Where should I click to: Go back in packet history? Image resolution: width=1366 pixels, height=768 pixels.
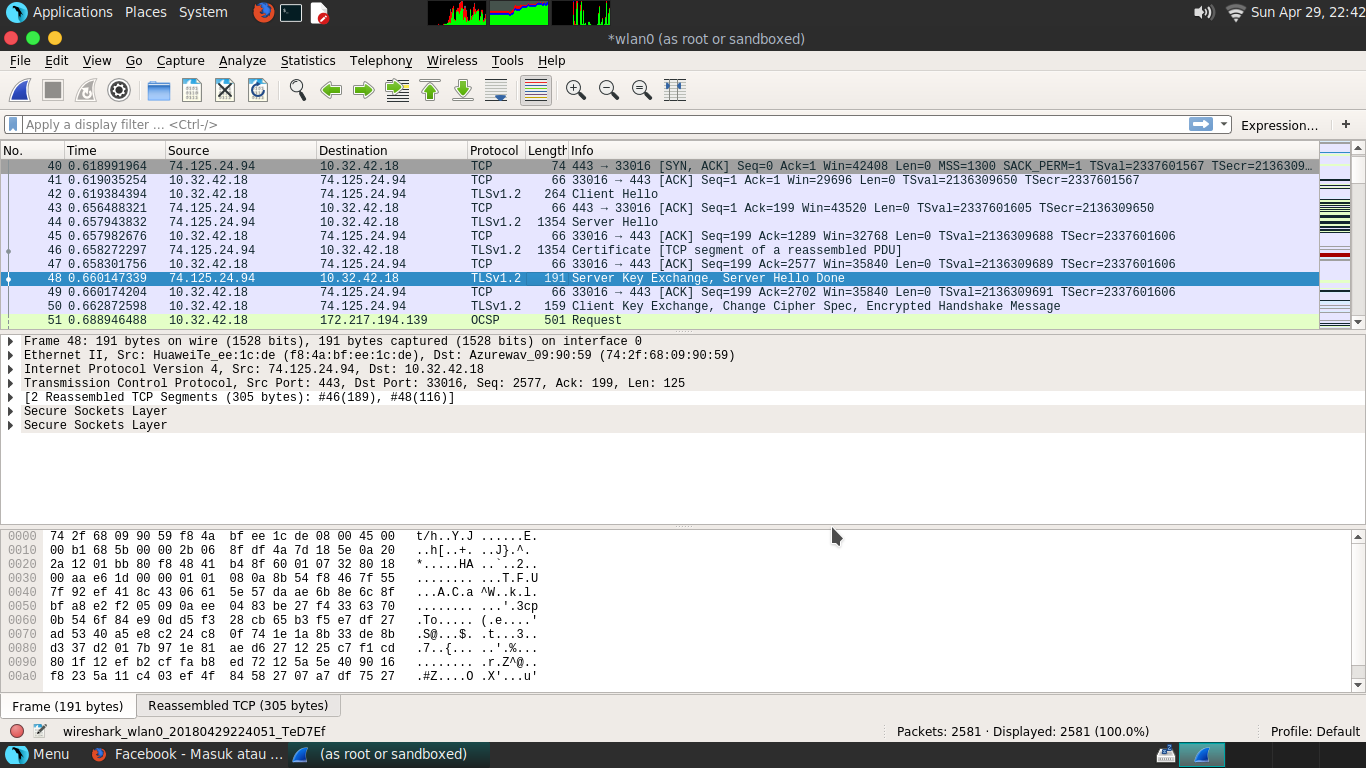tap(331, 90)
